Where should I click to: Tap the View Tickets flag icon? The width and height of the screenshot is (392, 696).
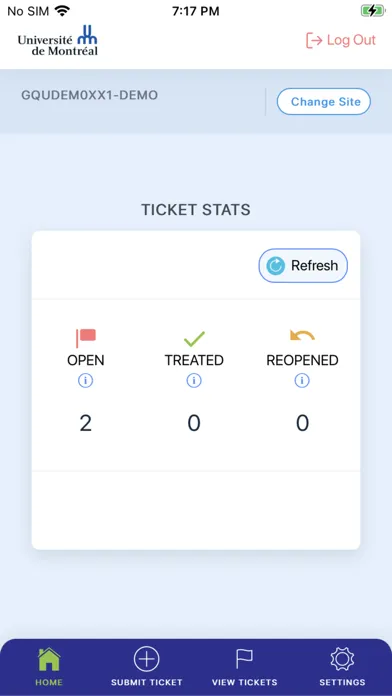[244, 659]
